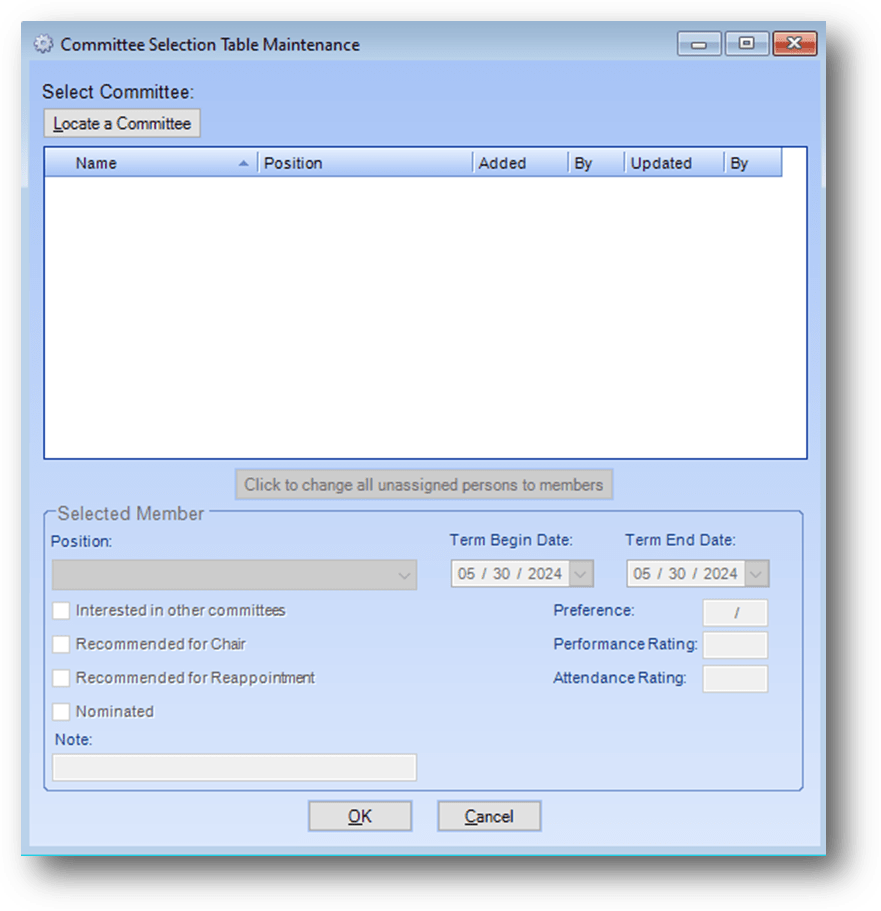Click 'Click to change all unassigned persons to members'
The width and height of the screenshot is (881, 911).
coord(423,485)
